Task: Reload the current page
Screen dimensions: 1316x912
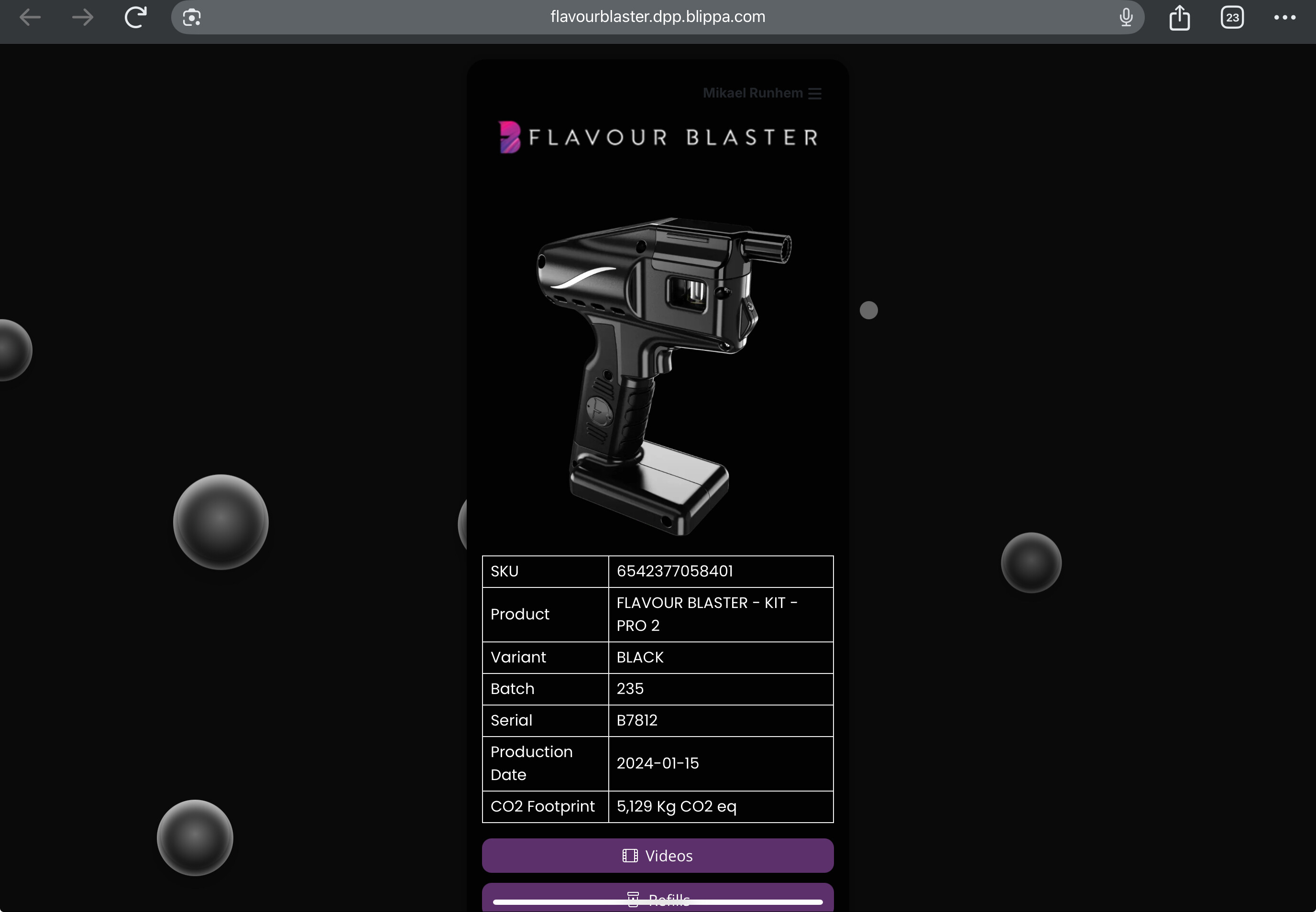Action: pyautogui.click(x=135, y=17)
